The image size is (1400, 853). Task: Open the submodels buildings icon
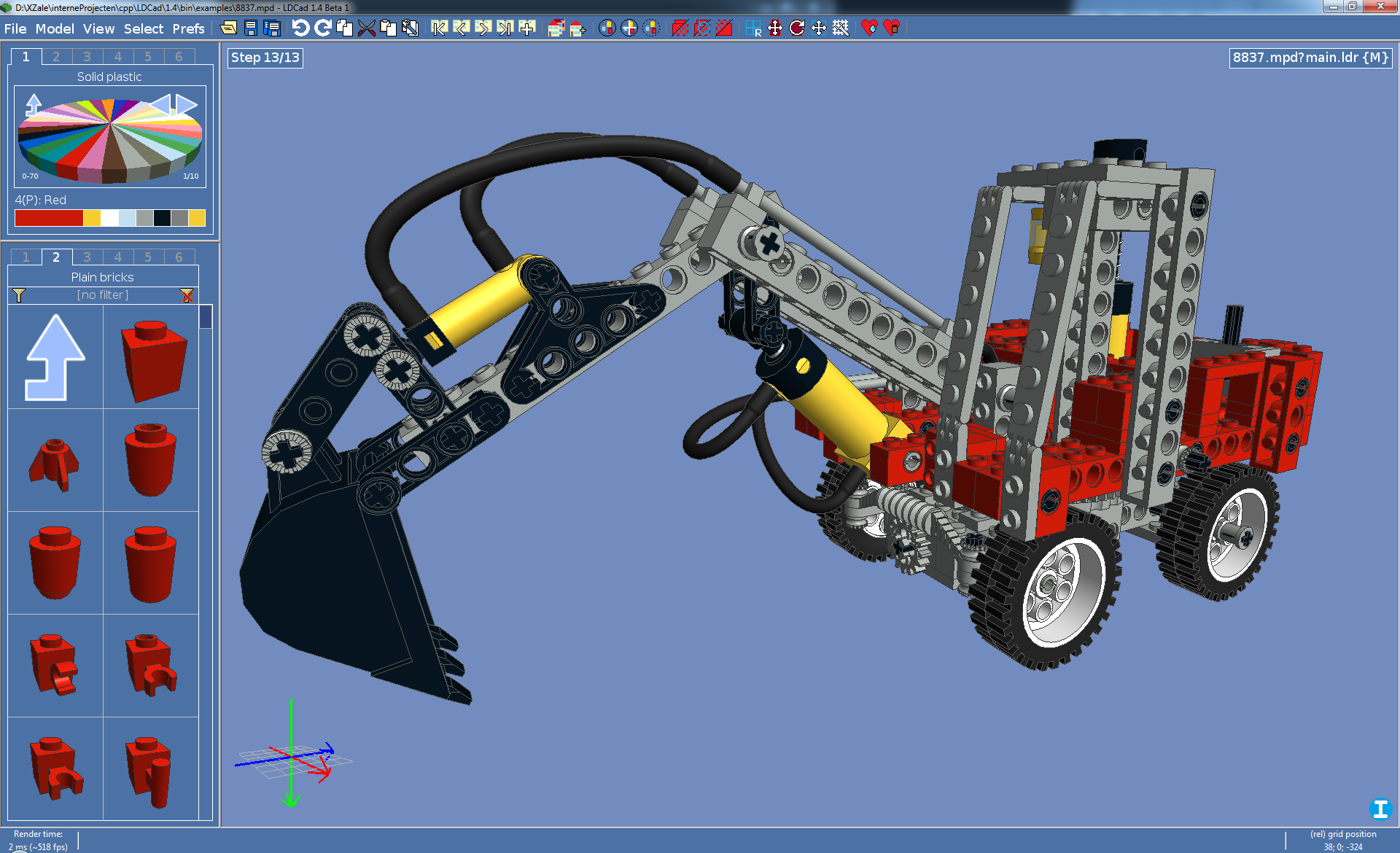click(556, 28)
